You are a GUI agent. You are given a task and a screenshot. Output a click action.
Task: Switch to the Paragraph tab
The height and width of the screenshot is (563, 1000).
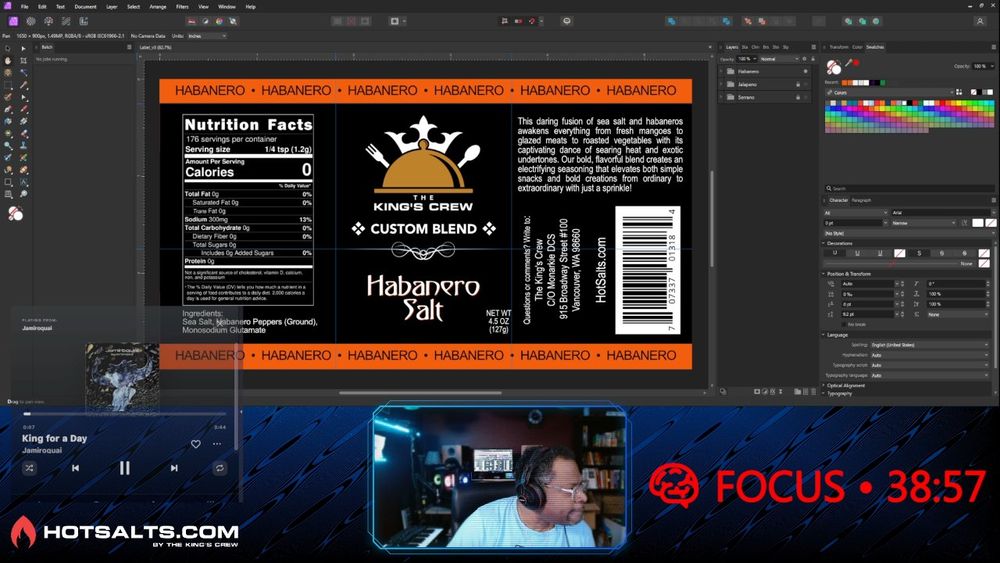861,200
